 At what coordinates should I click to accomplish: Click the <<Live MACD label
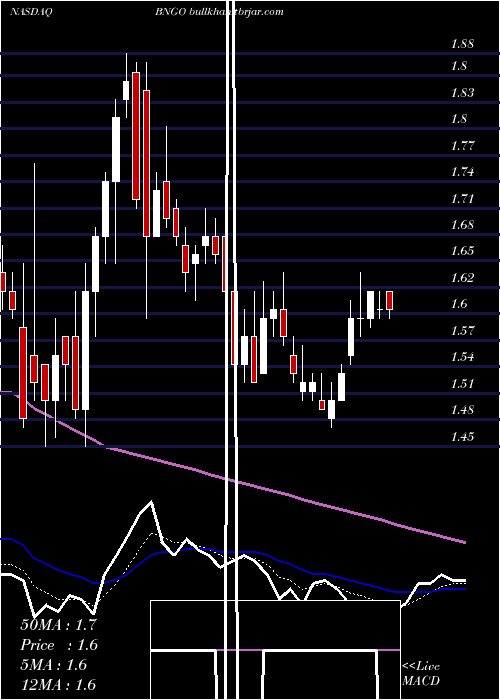click(421, 674)
